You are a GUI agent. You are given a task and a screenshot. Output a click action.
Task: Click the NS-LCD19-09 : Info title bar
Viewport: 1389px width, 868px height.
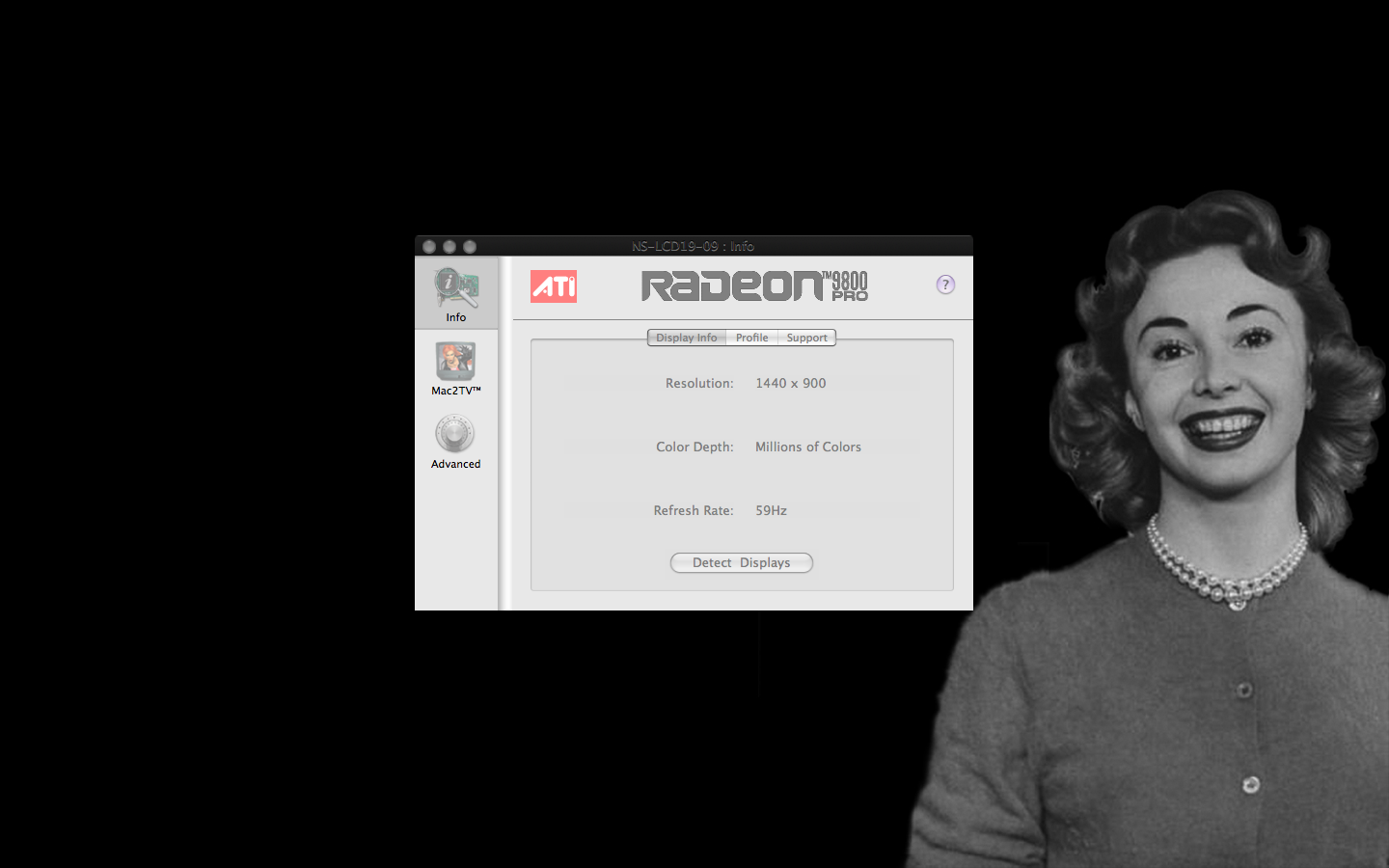(x=694, y=246)
